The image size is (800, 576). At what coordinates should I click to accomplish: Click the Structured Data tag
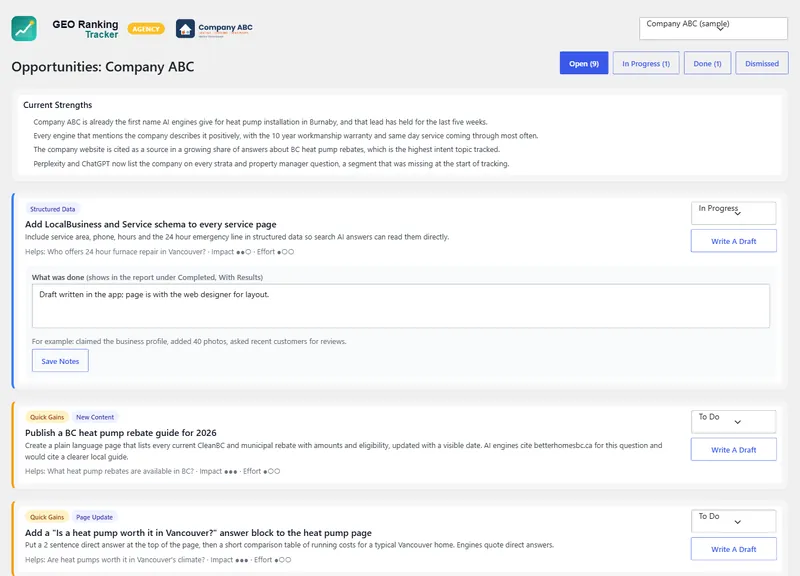click(x=53, y=209)
